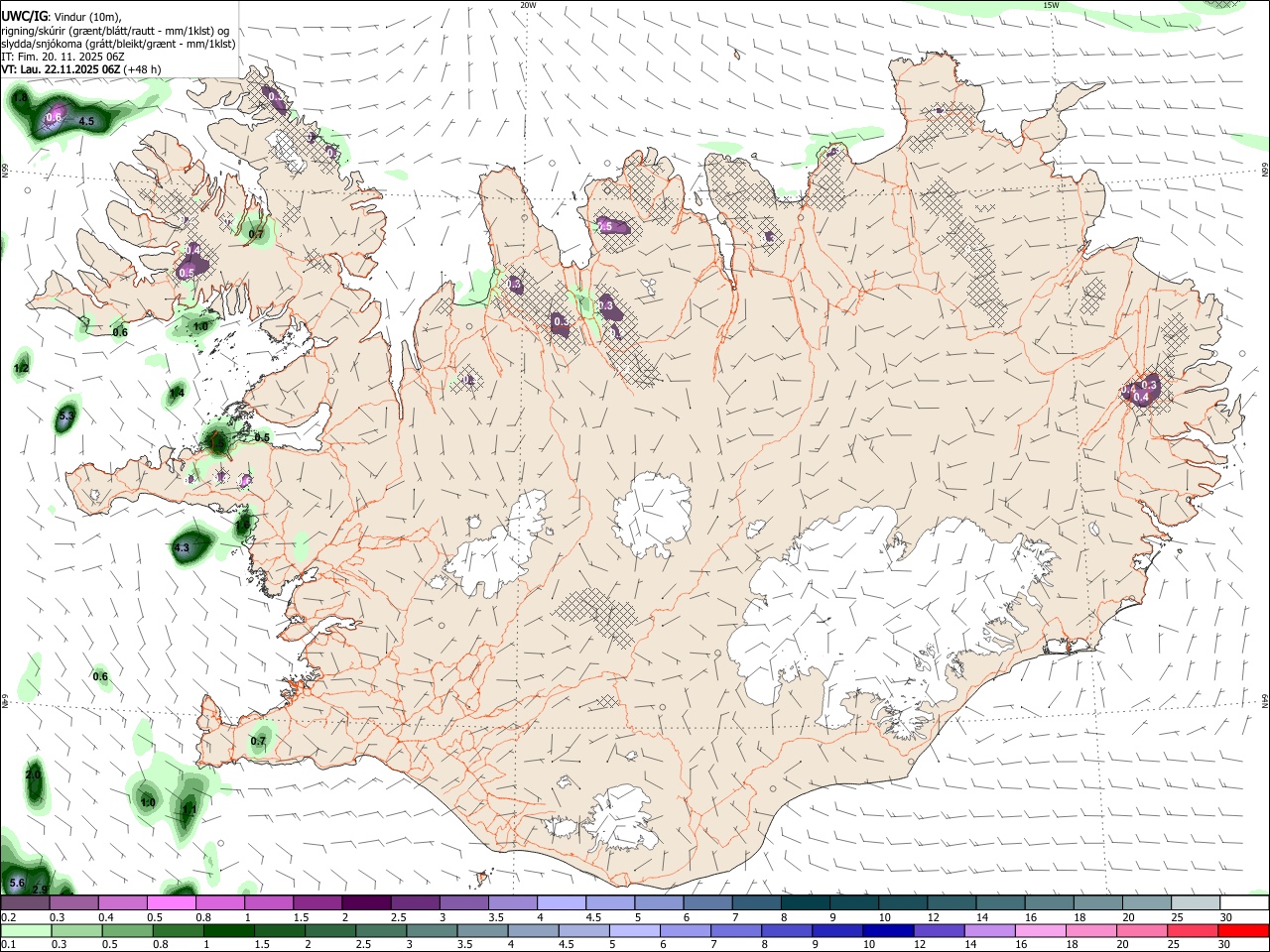Pick the bright pink 0.5 swatch in upper legend
1270x952 pixels.
pyautogui.click(x=171, y=903)
